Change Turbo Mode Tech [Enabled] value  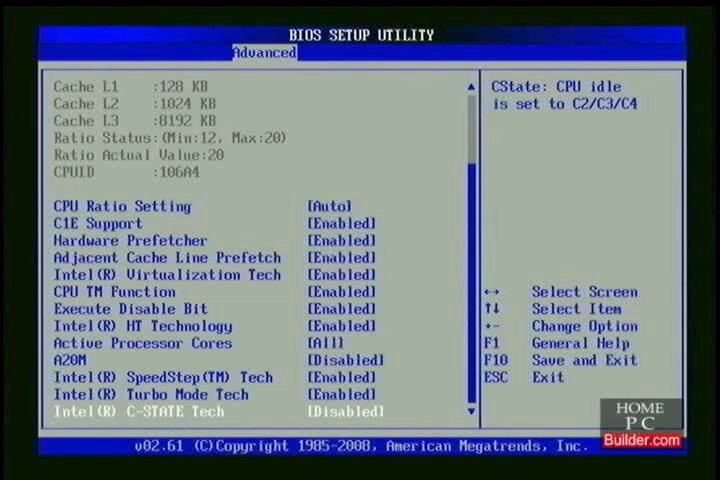[341, 394]
